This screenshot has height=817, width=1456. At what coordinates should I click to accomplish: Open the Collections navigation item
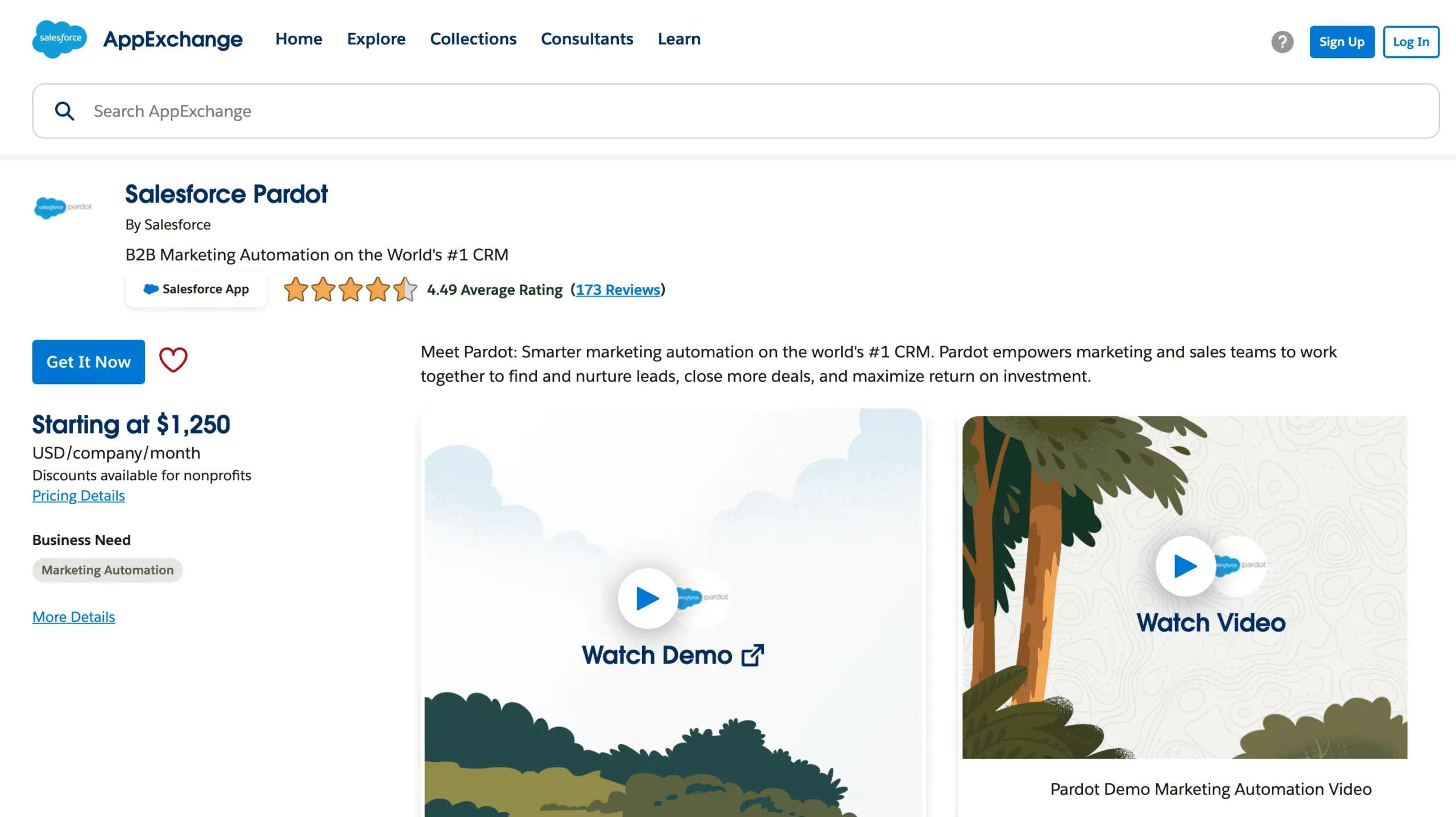point(473,39)
